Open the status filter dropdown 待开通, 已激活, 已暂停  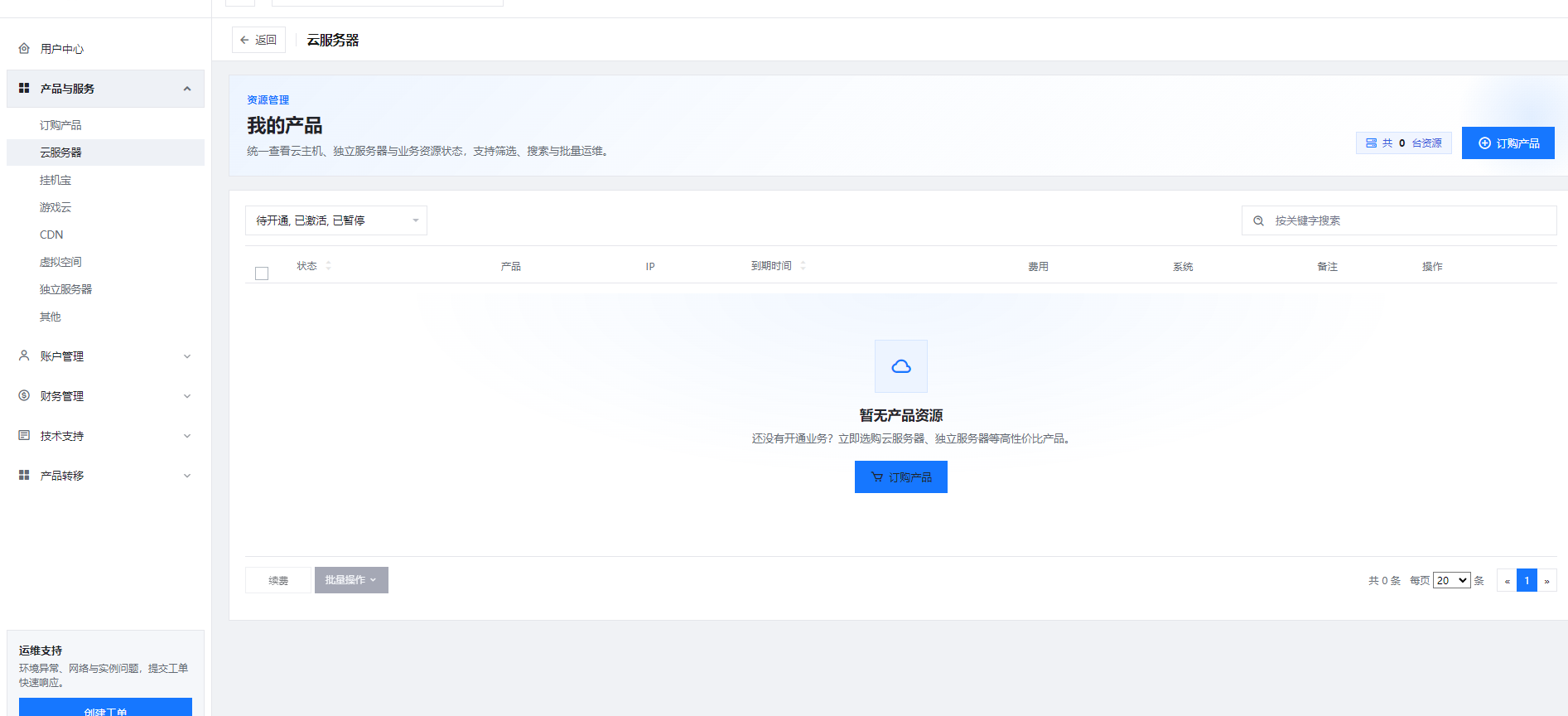pos(336,220)
